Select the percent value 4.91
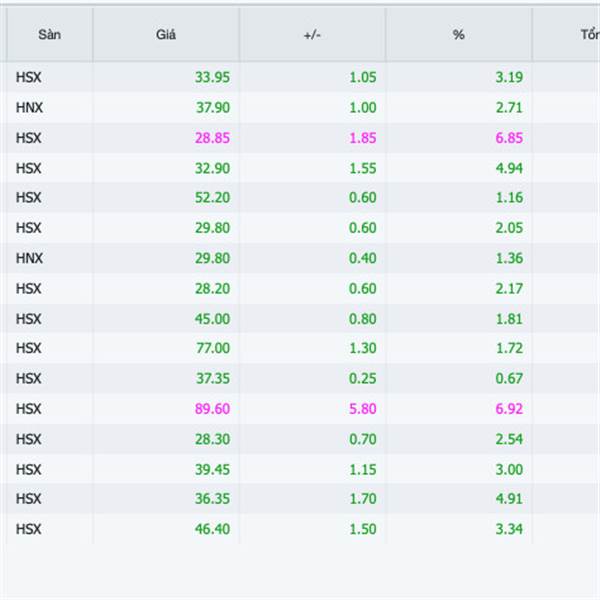Viewport: 600px width, 600px height. 509,498
